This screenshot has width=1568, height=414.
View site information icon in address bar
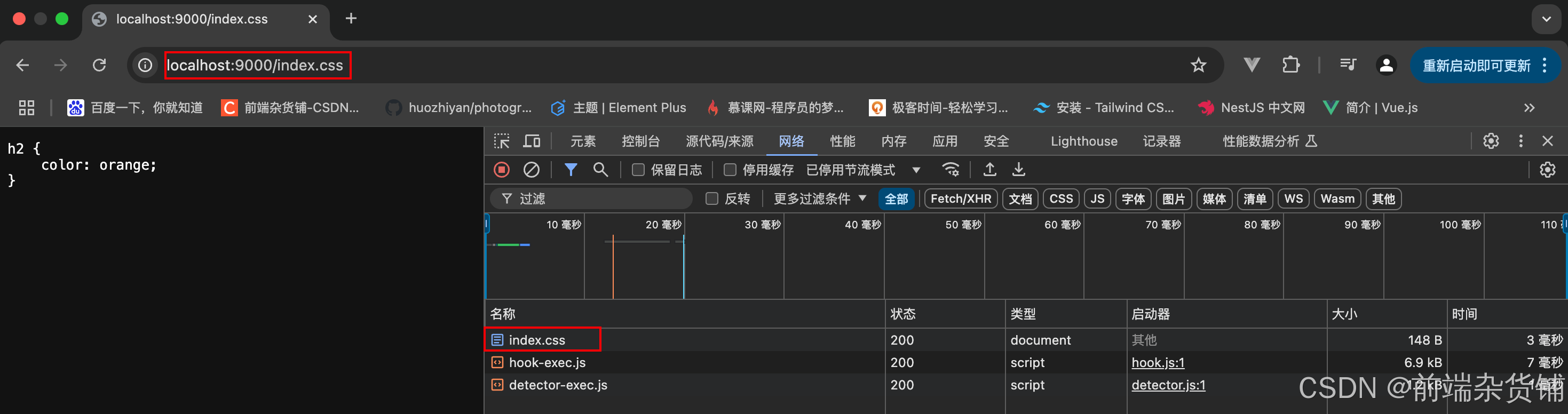(x=145, y=65)
